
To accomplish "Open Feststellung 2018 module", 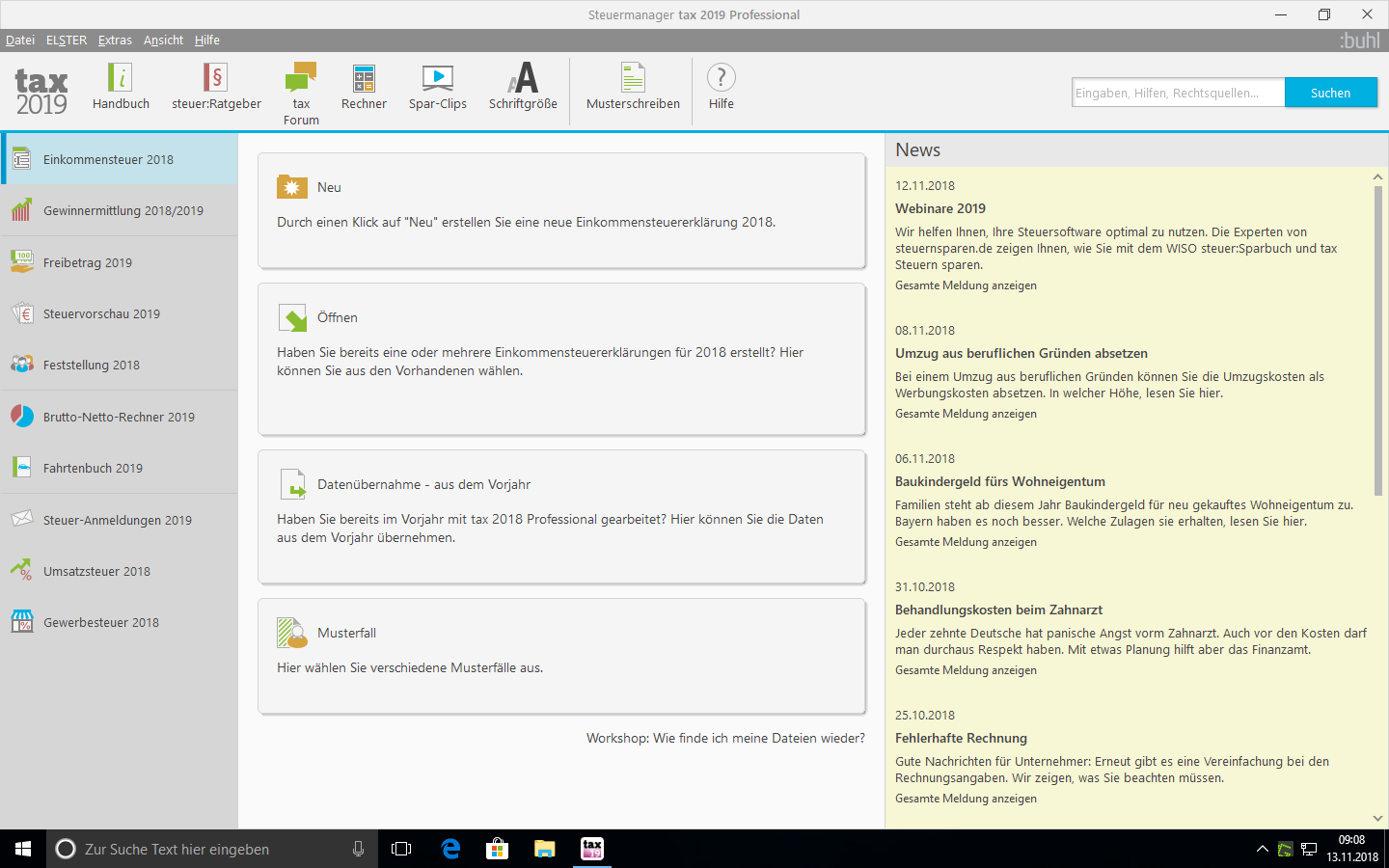I will (119, 365).
